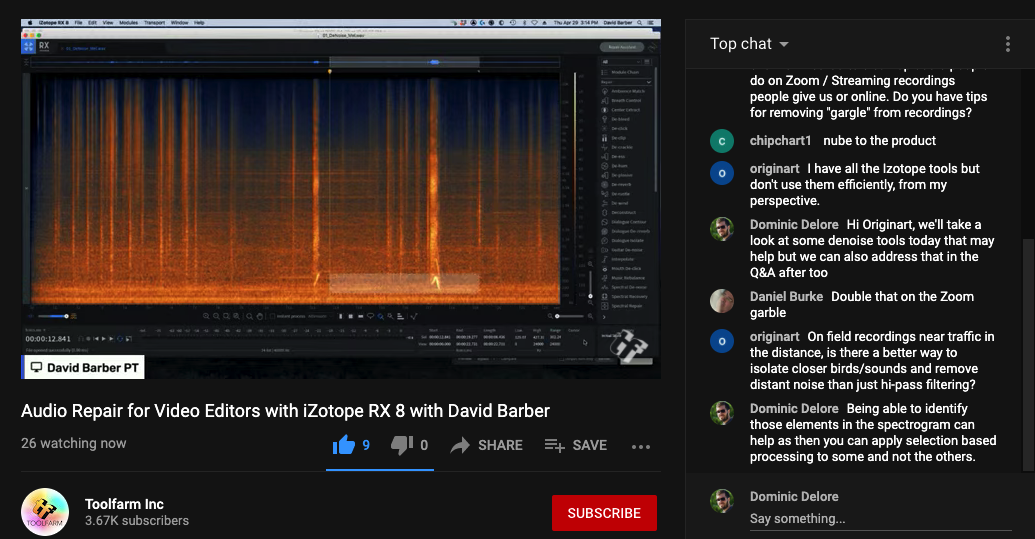
Task: Open Help menu in RX video
Action: (199, 22)
